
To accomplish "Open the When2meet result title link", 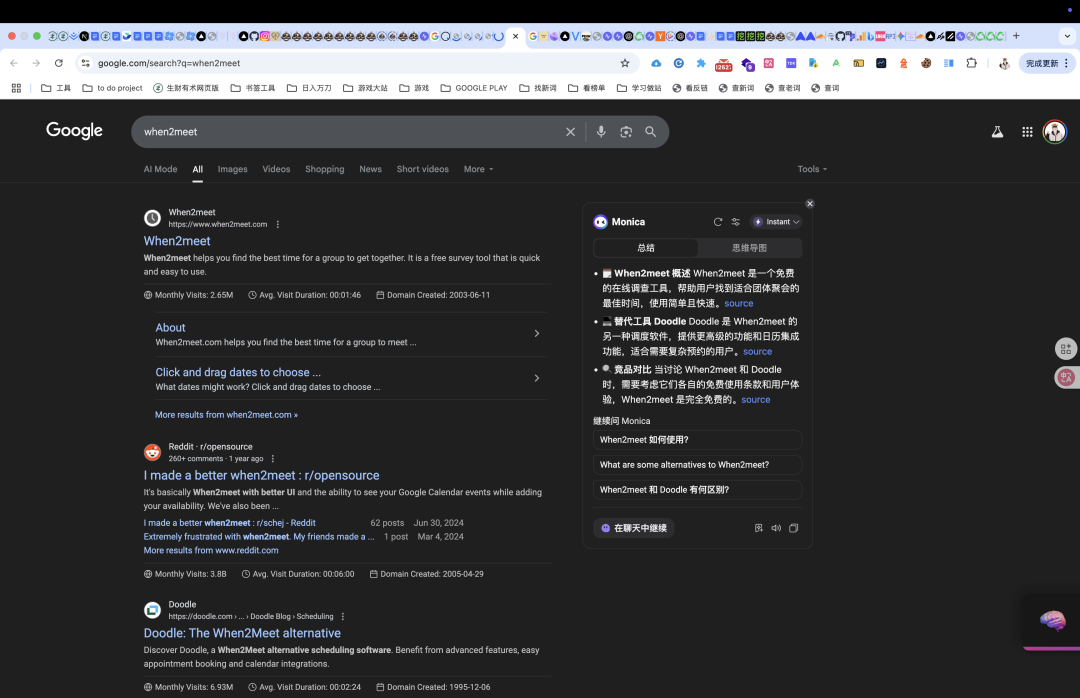I will [177, 241].
